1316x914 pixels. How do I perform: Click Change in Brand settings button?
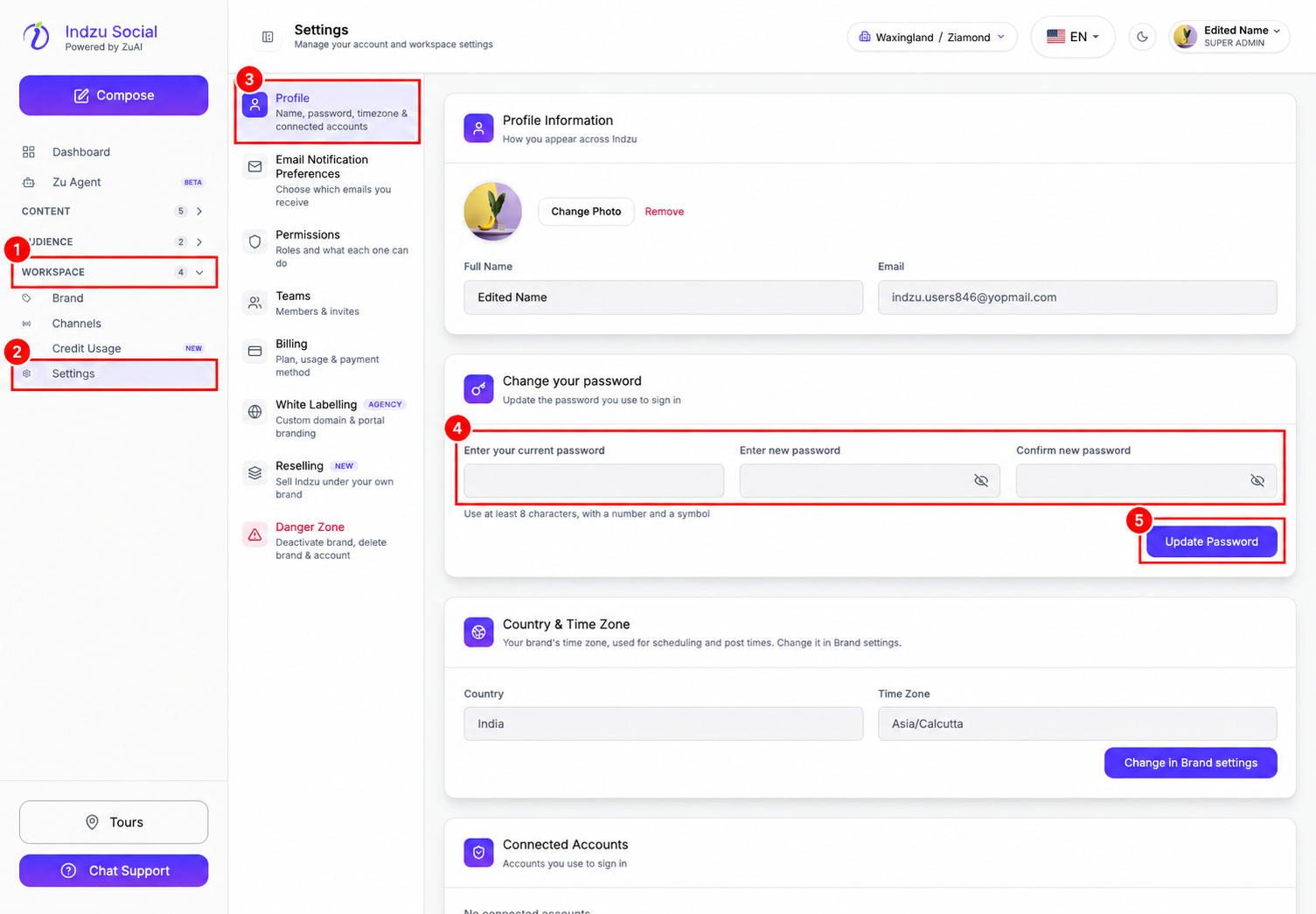(1190, 763)
